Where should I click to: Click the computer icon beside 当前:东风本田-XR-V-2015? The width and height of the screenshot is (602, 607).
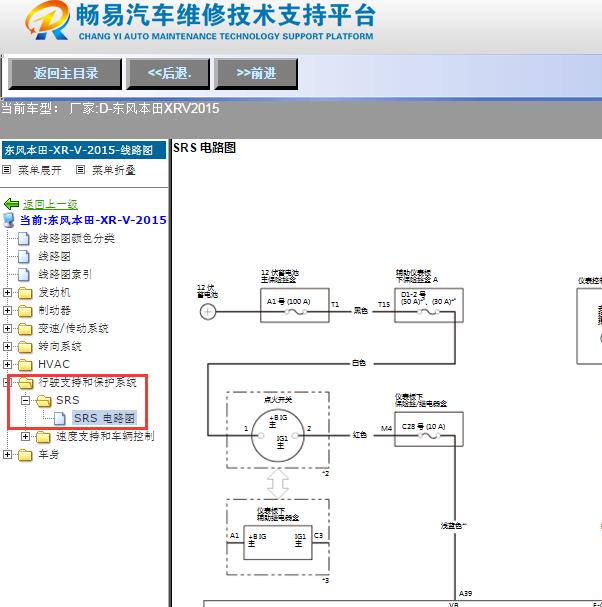click(9, 220)
